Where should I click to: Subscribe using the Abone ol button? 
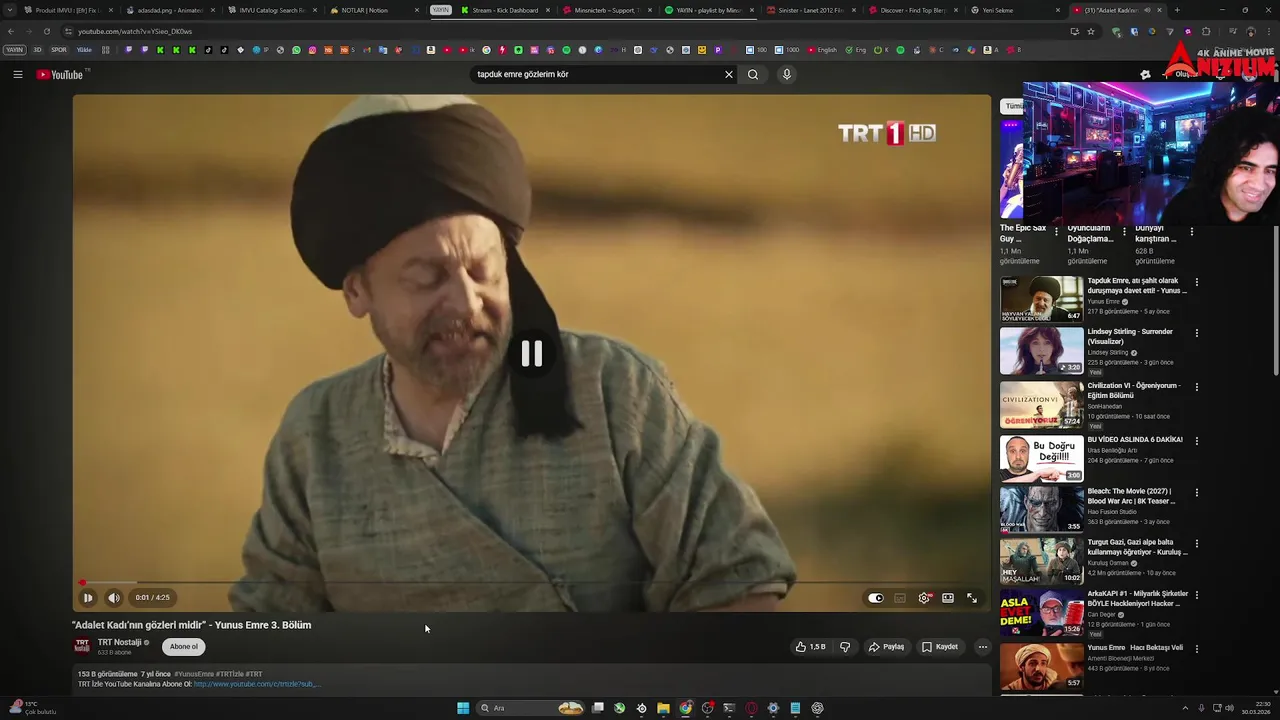pos(184,647)
